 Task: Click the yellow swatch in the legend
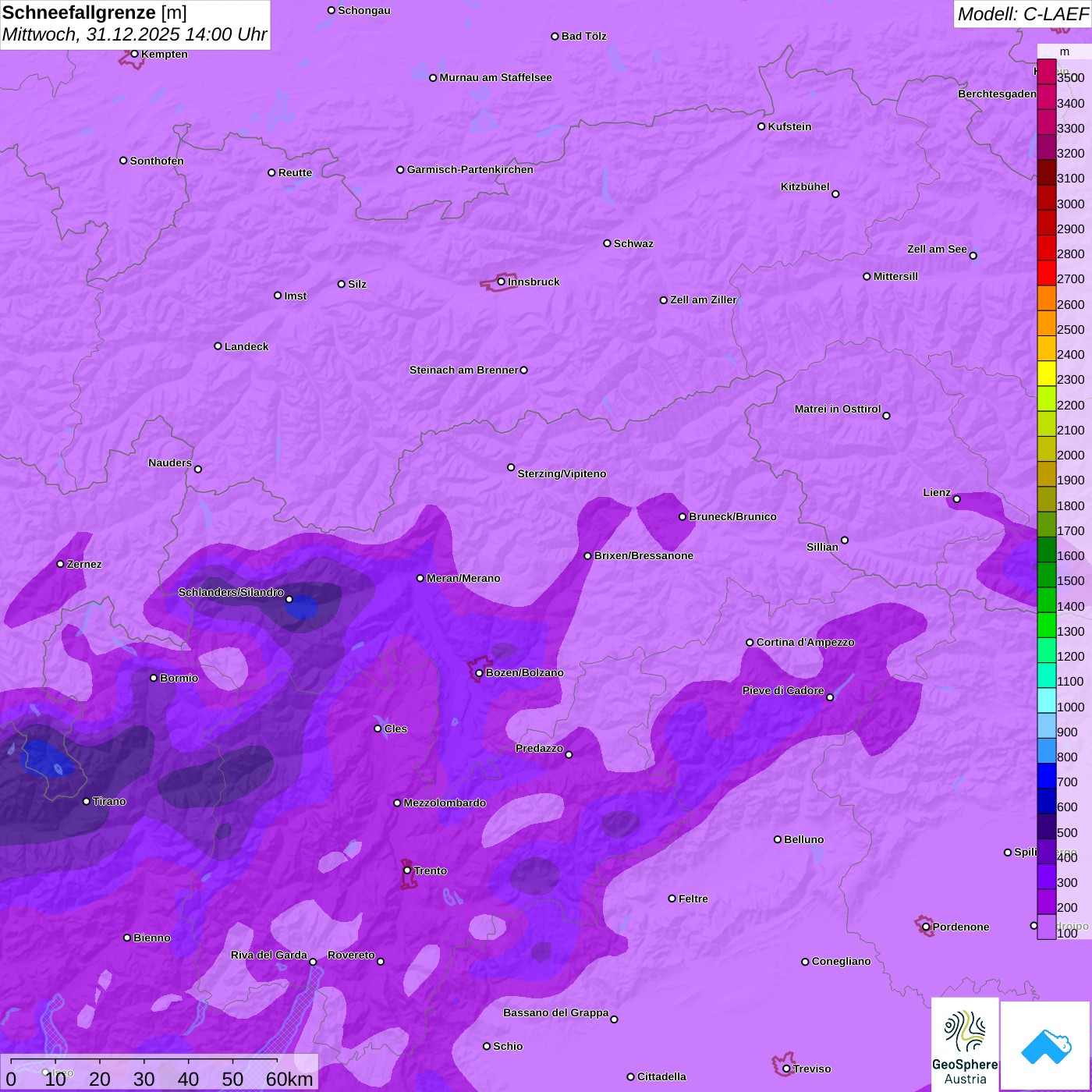pos(1047,374)
